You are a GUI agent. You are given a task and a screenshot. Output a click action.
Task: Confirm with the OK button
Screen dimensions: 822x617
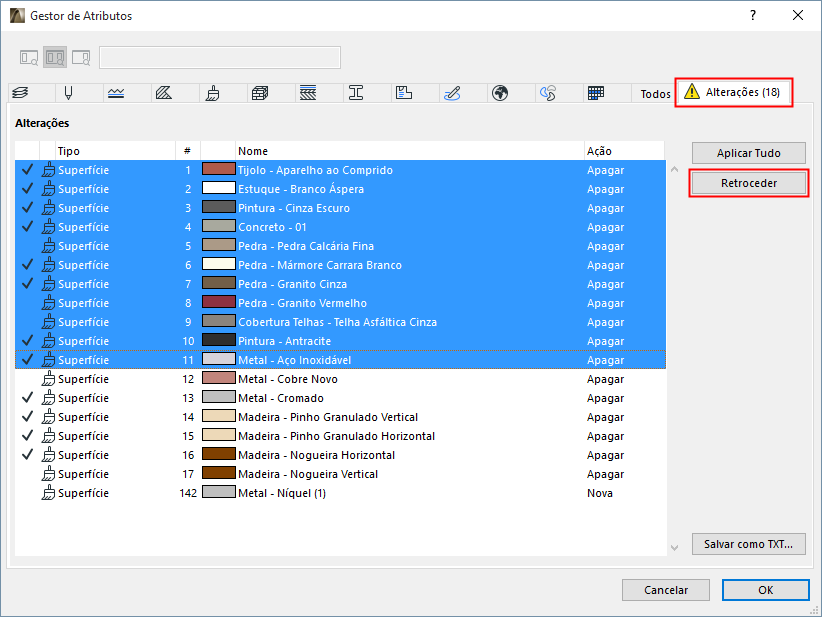pos(765,590)
